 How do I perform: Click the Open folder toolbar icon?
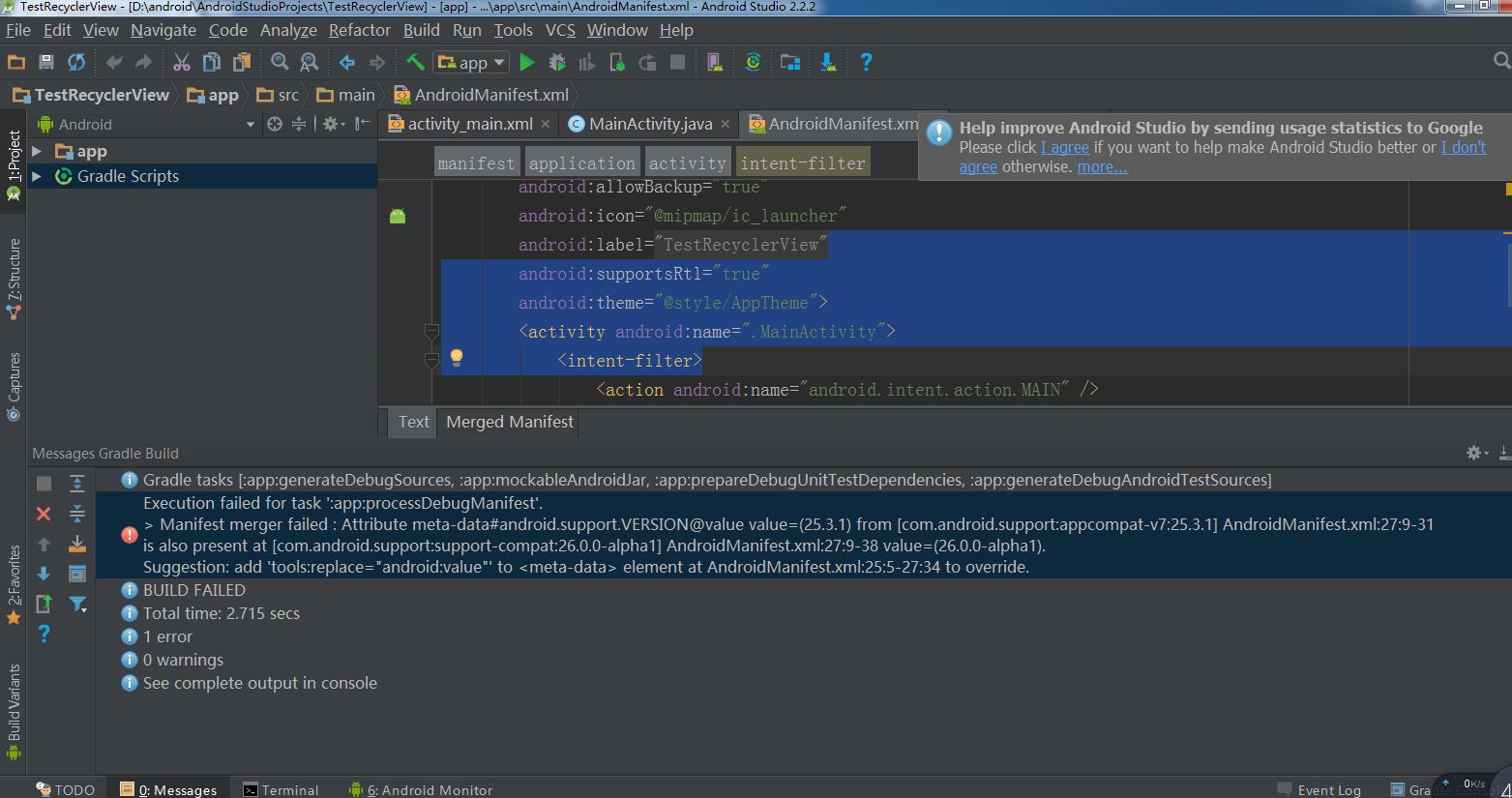pyautogui.click(x=16, y=63)
